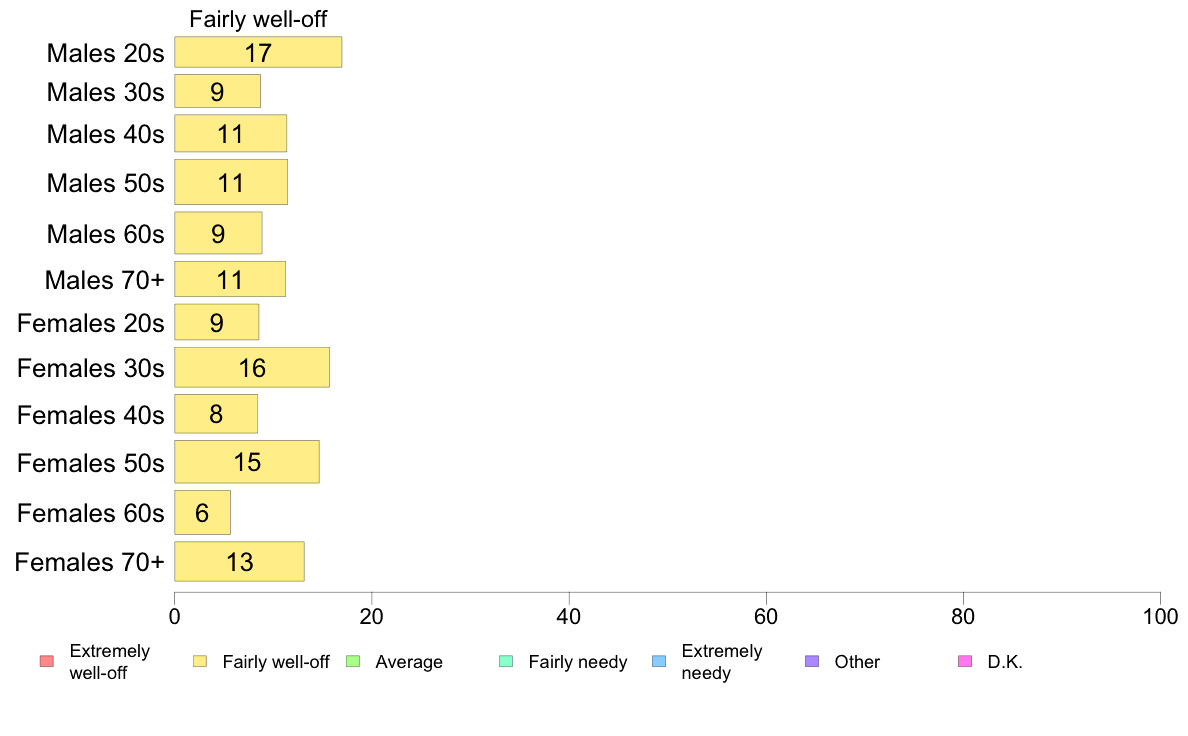Click the 100 tick on the x-axis
Image resolution: width=1188 pixels, height=736 pixels.
point(1159,616)
